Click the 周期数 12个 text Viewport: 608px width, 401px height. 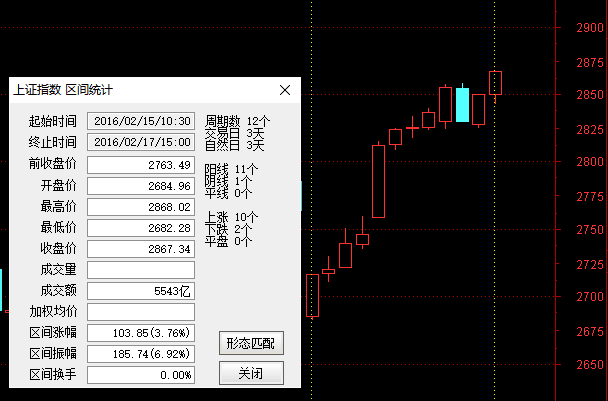pos(237,121)
